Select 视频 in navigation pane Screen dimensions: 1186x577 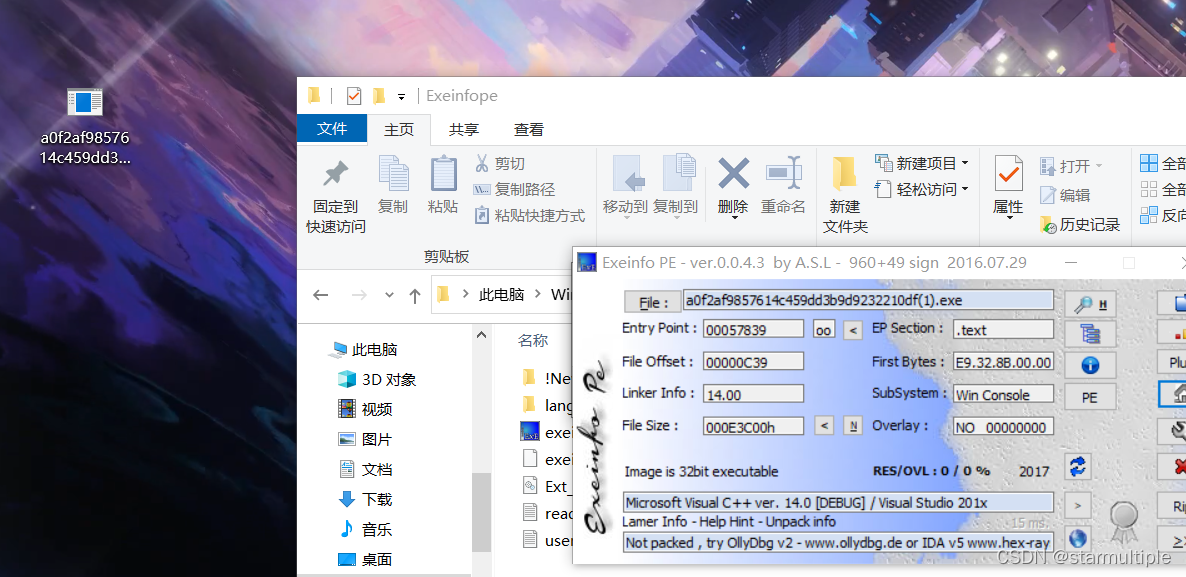pyautogui.click(x=365, y=409)
